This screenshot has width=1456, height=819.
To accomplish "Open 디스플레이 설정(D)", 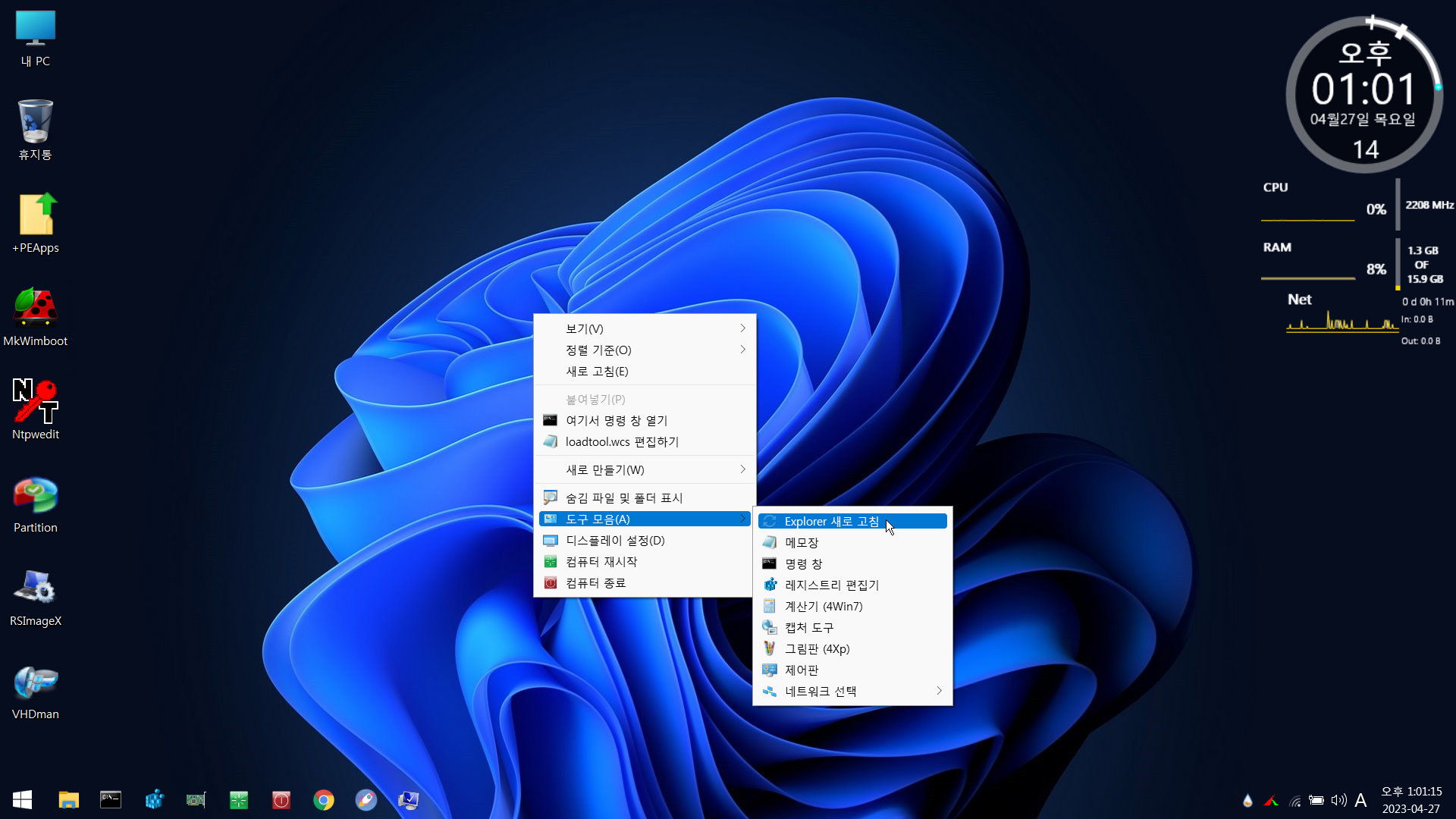I will 645,540.
